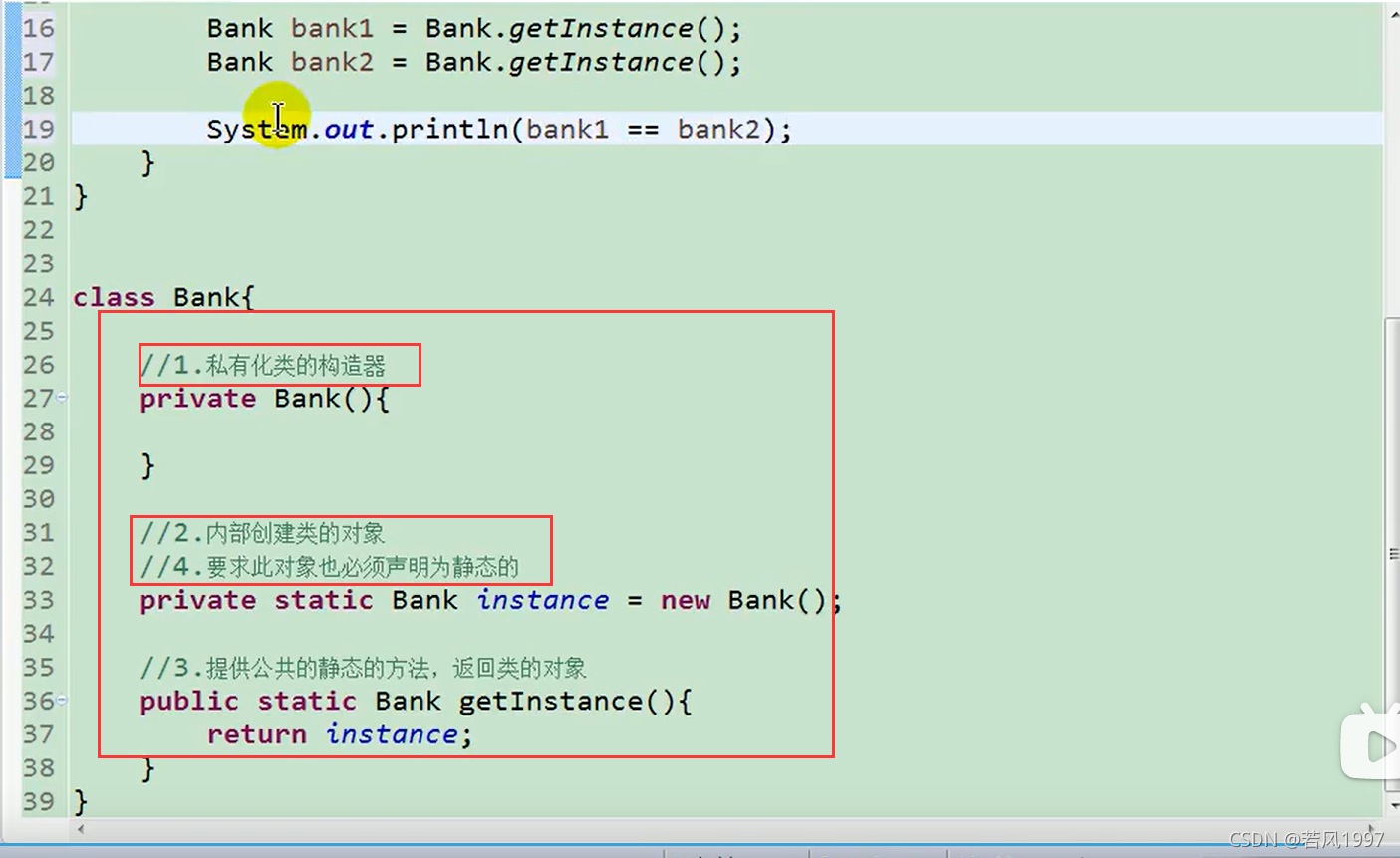Click the horizontal scrollbar left arrow
Viewport: 1400px width, 858px height.
(80, 828)
